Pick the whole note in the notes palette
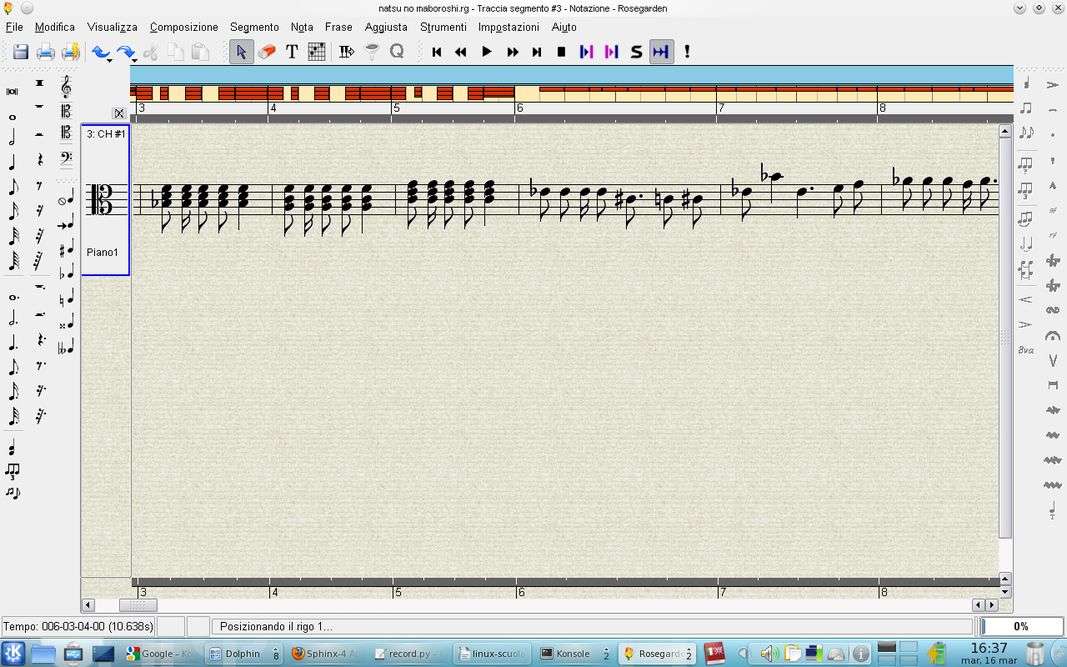The height and width of the screenshot is (667, 1067). click(x=13, y=117)
